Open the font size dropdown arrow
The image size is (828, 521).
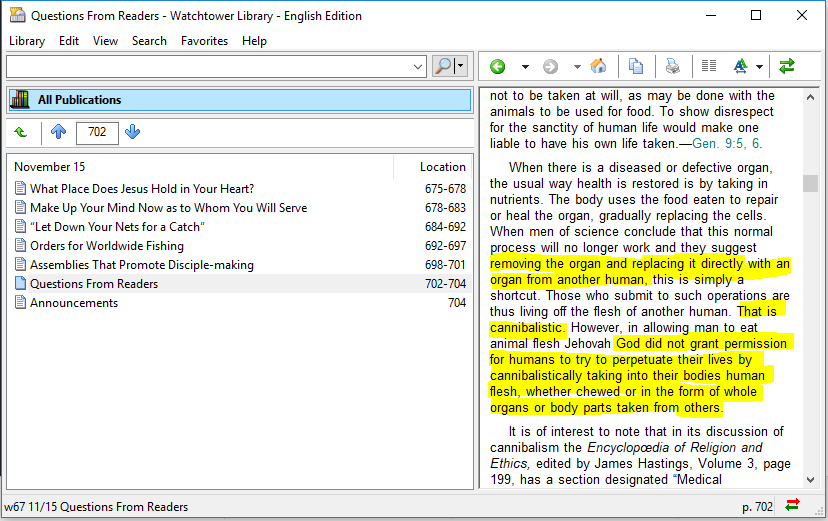tap(760, 67)
